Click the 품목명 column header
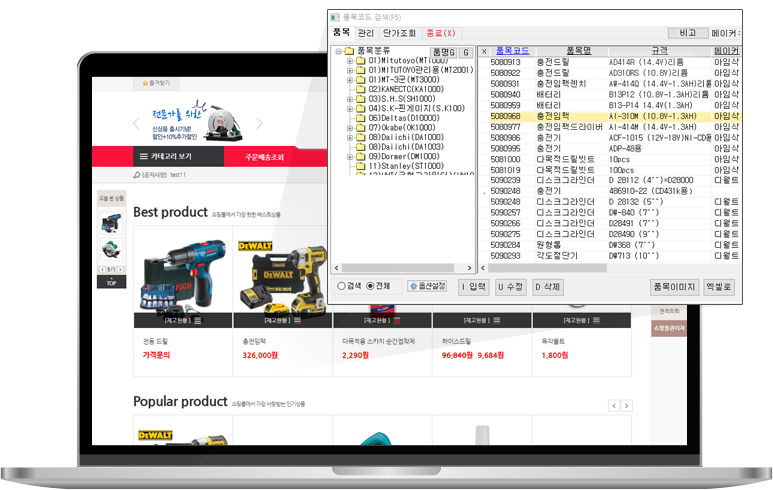The width and height of the screenshot is (773, 490). pos(579,51)
